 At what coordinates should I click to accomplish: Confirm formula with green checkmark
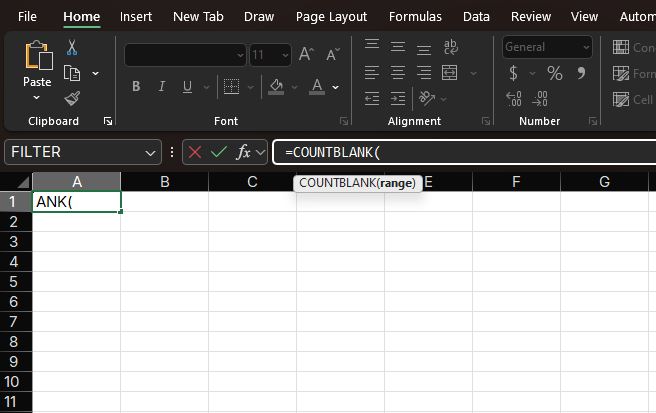click(x=219, y=152)
